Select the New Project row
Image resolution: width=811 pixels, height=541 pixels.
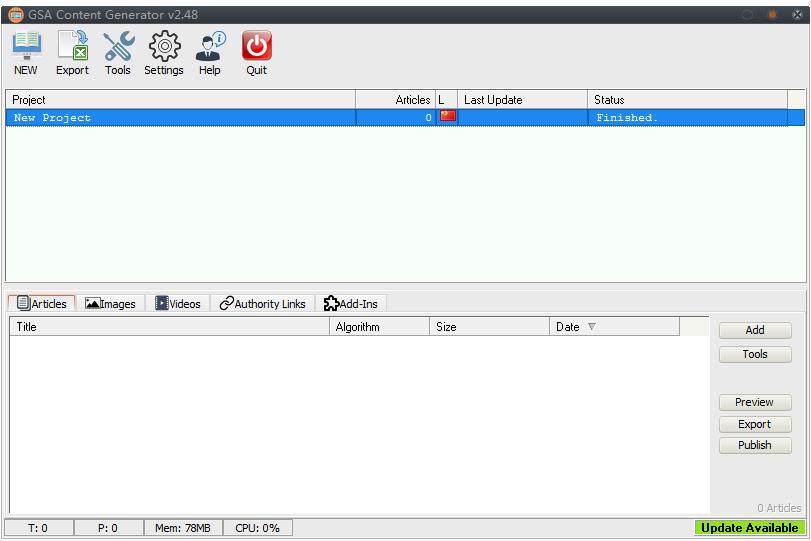click(x=405, y=117)
